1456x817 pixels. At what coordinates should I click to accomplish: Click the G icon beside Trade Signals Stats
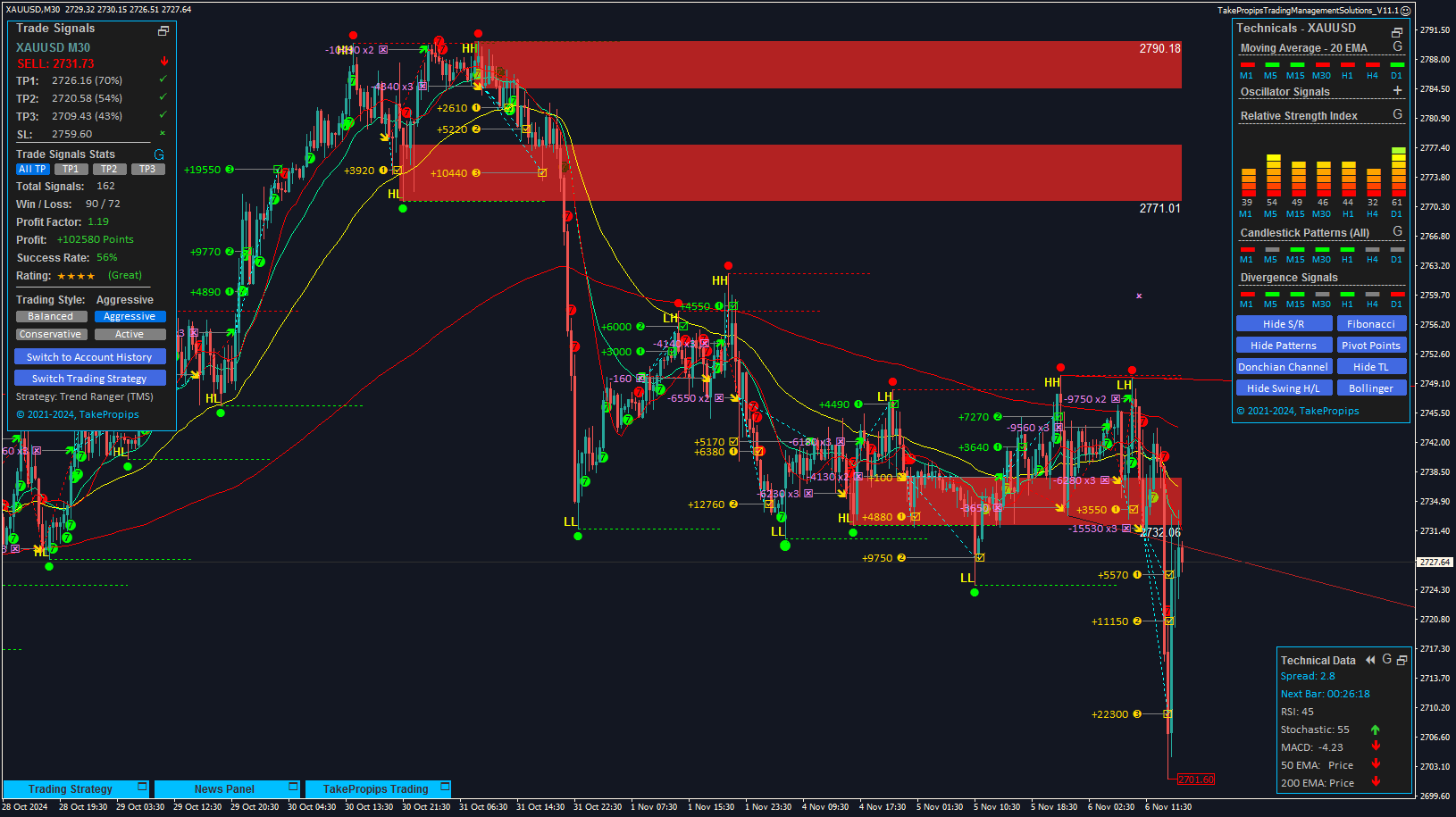159,154
